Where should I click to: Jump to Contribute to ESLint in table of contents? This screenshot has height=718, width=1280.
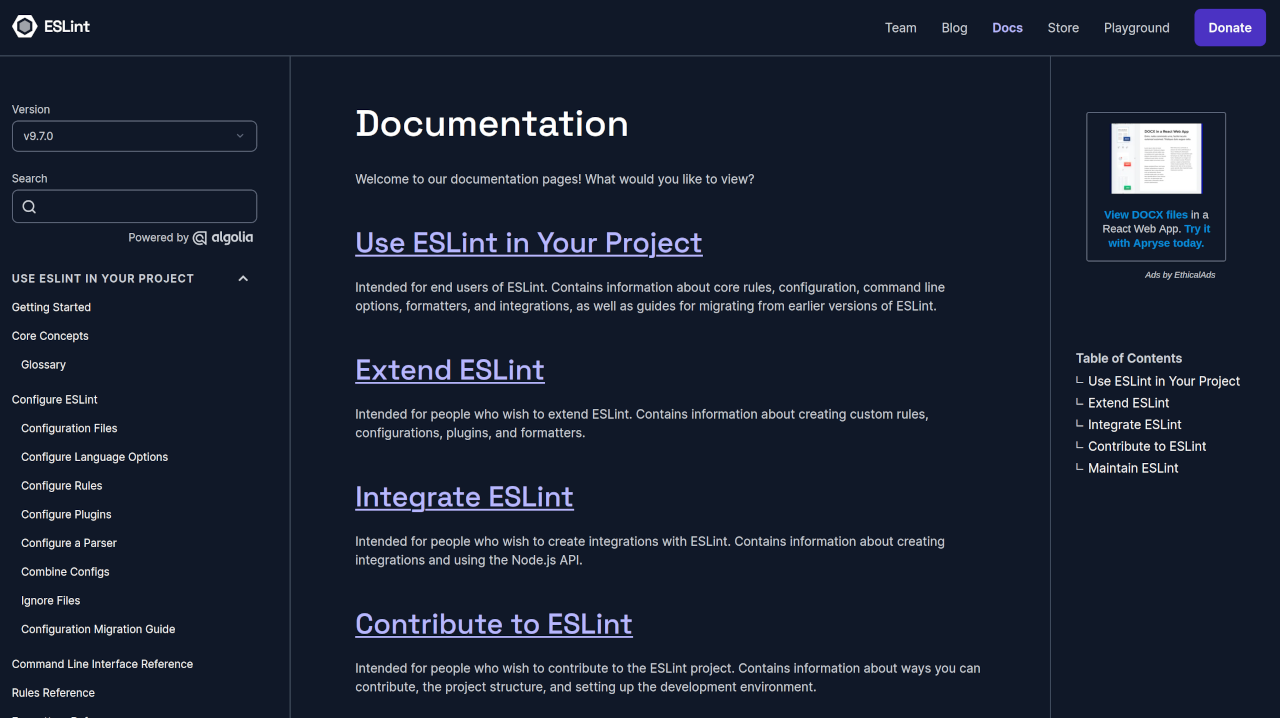[x=1147, y=447]
